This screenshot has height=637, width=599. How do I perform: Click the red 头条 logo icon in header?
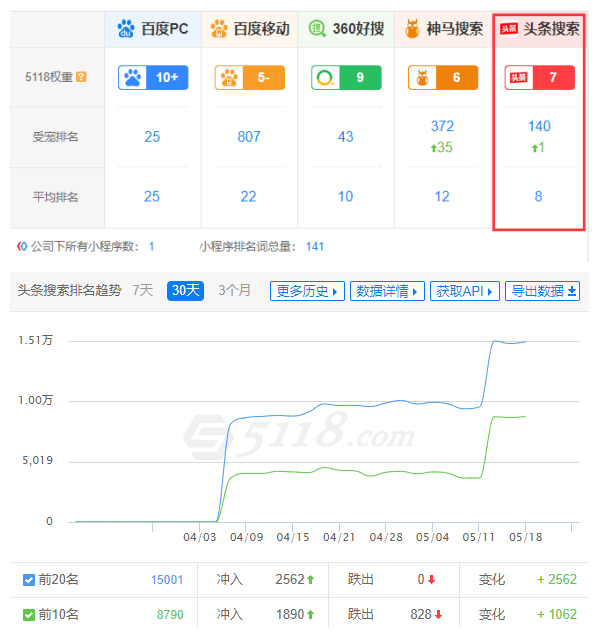pyautogui.click(x=509, y=28)
